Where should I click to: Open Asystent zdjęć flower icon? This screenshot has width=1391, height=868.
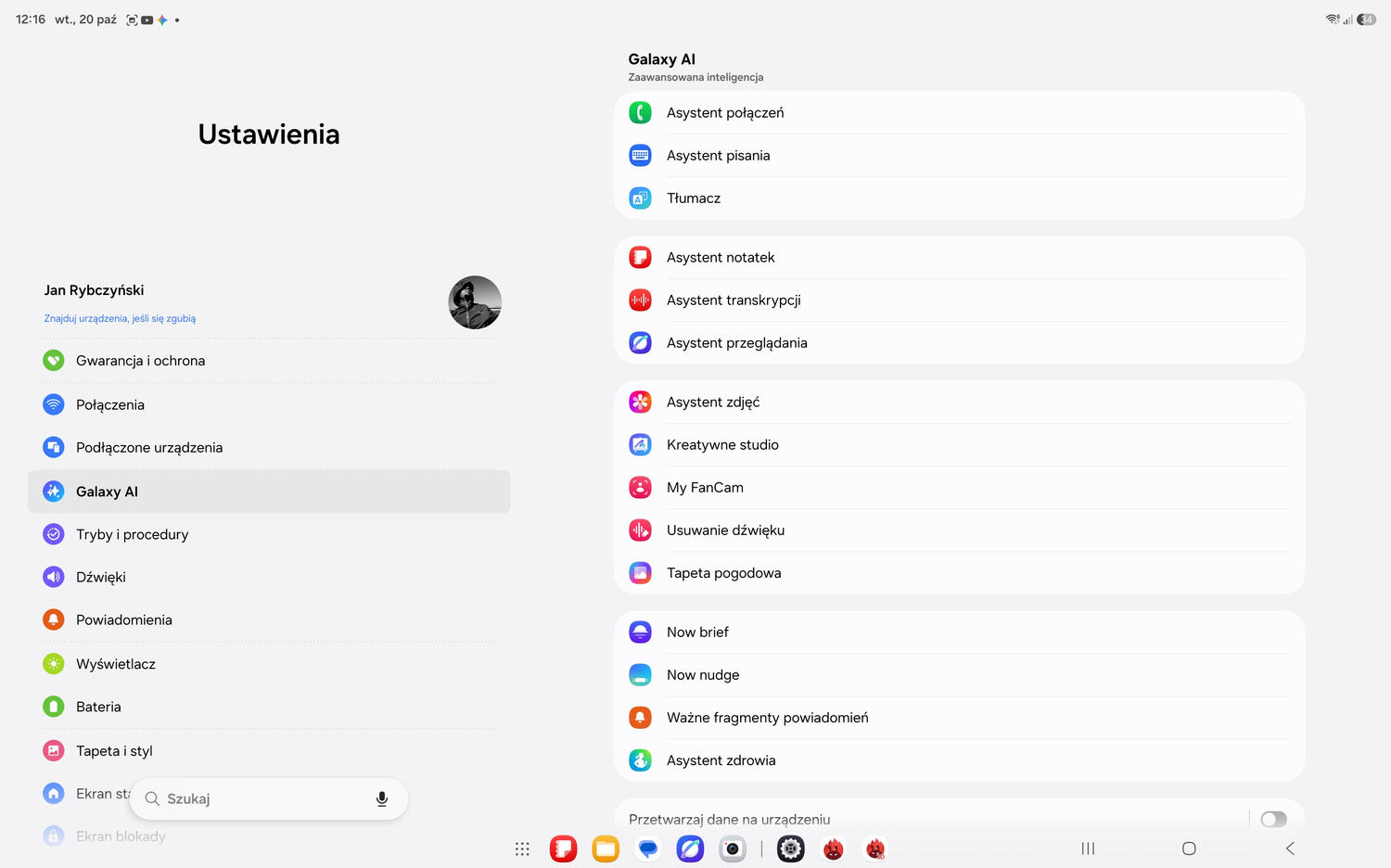pyautogui.click(x=640, y=402)
